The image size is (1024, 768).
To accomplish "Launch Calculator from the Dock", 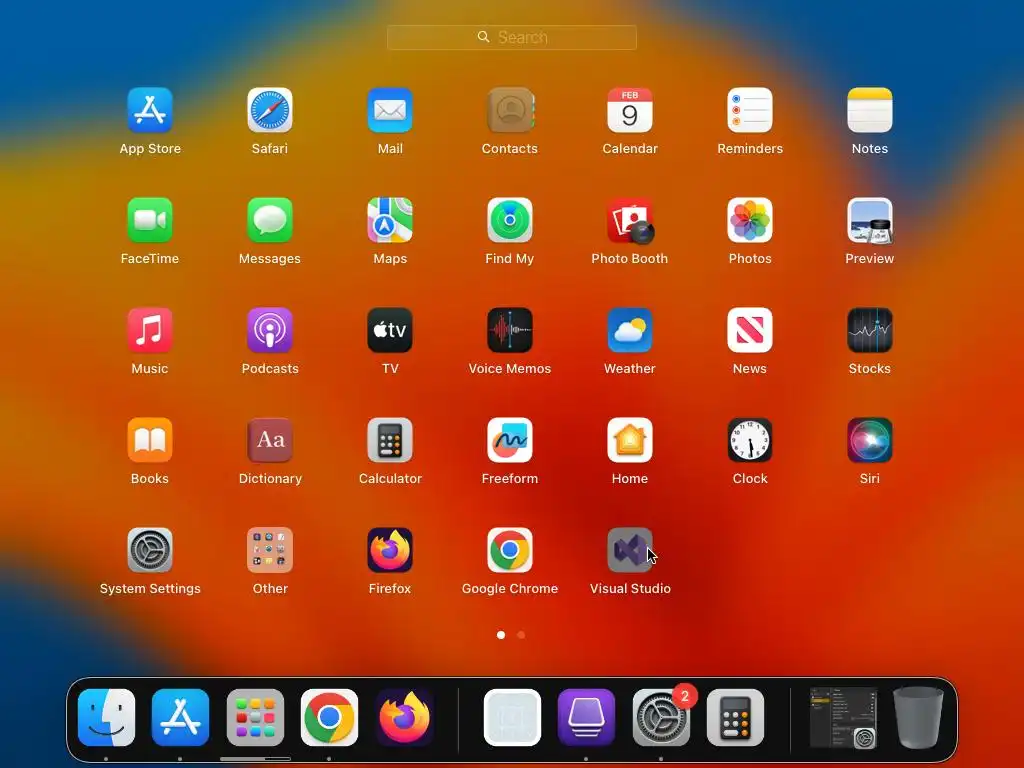I will 735,717.
